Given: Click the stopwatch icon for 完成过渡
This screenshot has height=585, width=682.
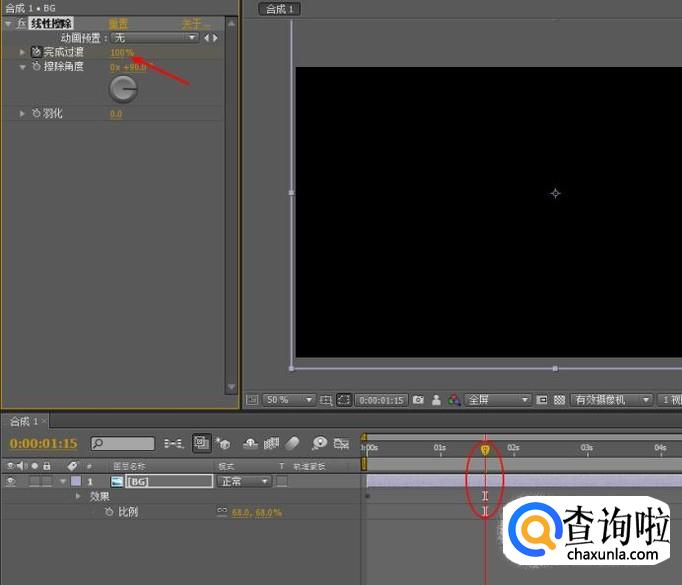Looking at the screenshot, I should coord(37,52).
